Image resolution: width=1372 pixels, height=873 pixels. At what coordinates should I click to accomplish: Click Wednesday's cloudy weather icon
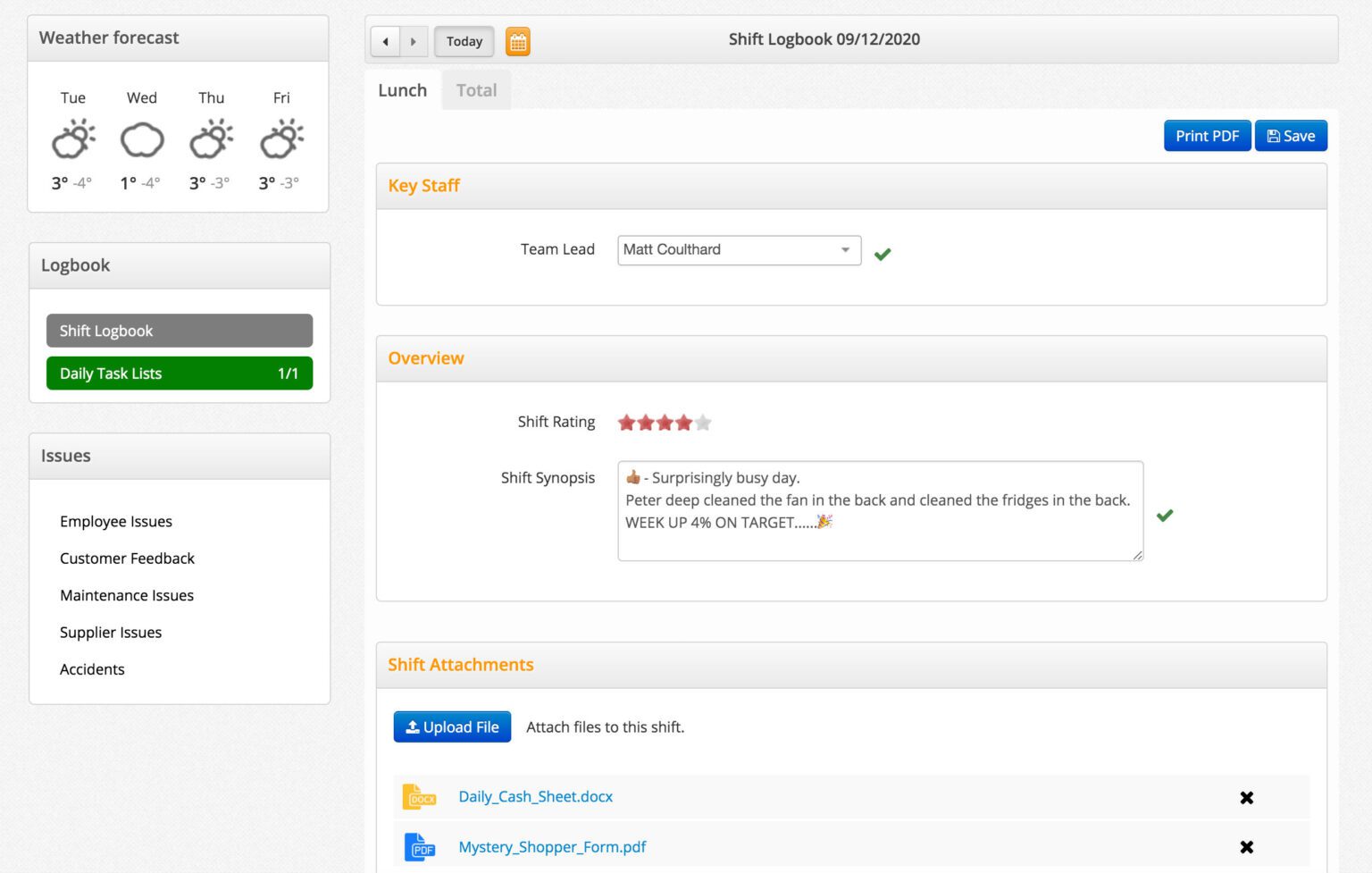click(142, 140)
